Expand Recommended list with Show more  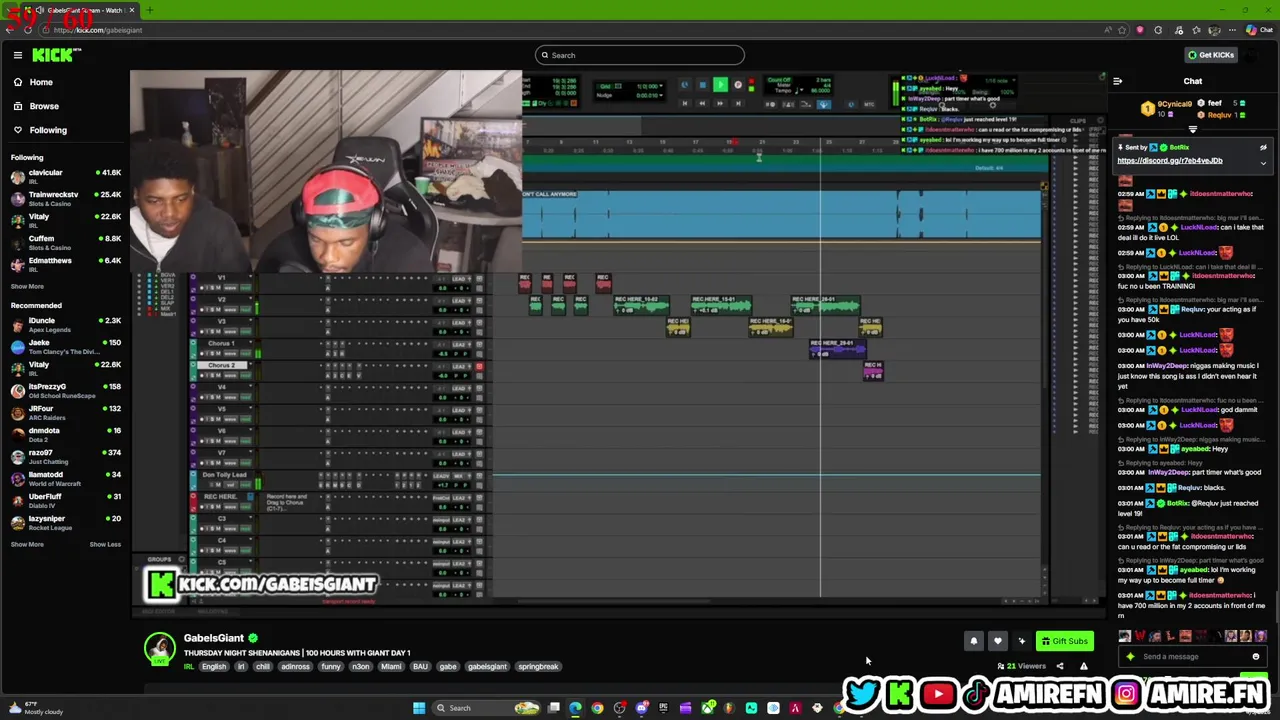point(27,545)
